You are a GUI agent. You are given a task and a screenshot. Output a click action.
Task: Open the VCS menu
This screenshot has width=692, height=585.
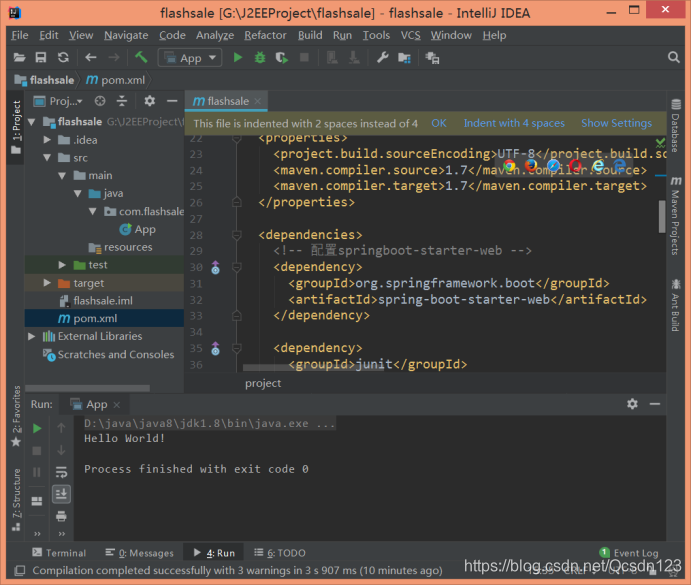point(410,35)
